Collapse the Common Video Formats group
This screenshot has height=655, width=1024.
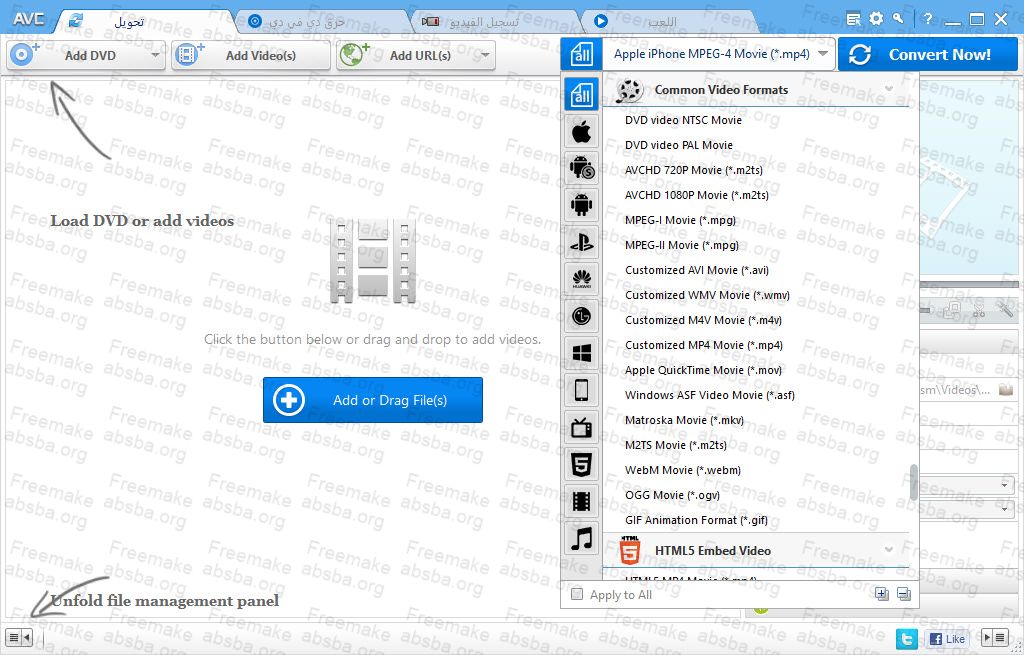(889, 88)
